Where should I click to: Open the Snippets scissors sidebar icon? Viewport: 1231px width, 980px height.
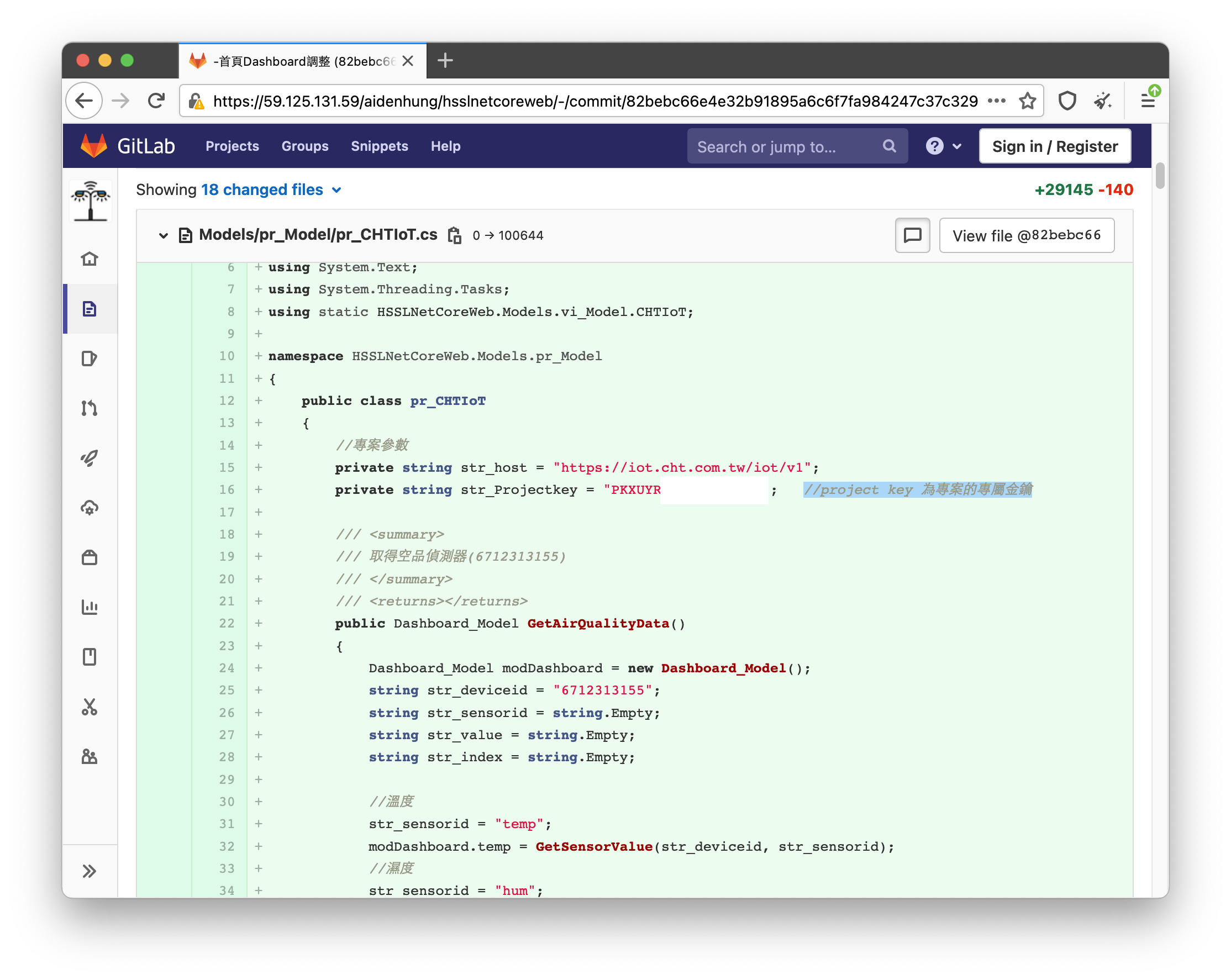click(90, 707)
